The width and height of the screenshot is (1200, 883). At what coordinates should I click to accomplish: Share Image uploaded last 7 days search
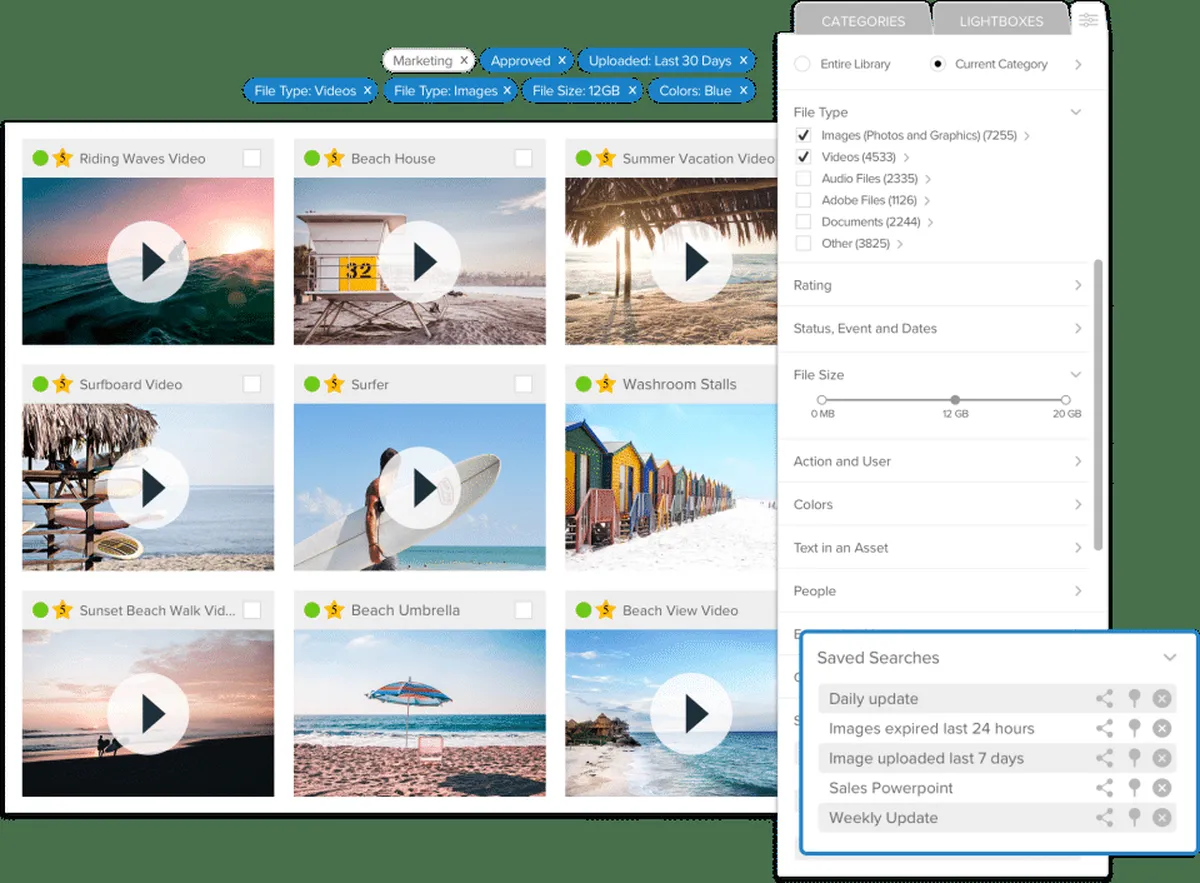point(1104,758)
